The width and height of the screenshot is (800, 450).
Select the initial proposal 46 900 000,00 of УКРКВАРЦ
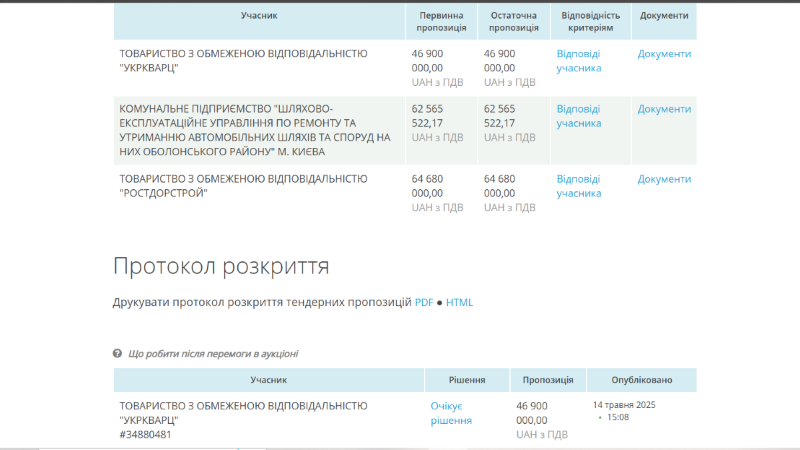428,61
